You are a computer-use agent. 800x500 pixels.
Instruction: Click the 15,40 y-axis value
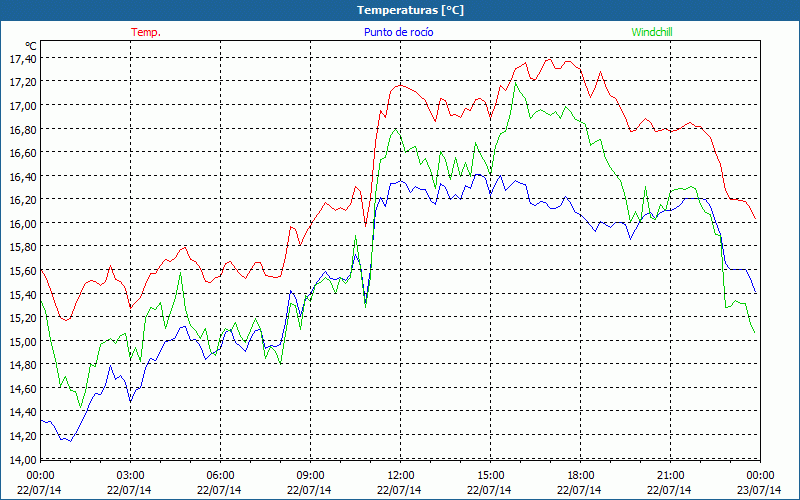point(23,294)
